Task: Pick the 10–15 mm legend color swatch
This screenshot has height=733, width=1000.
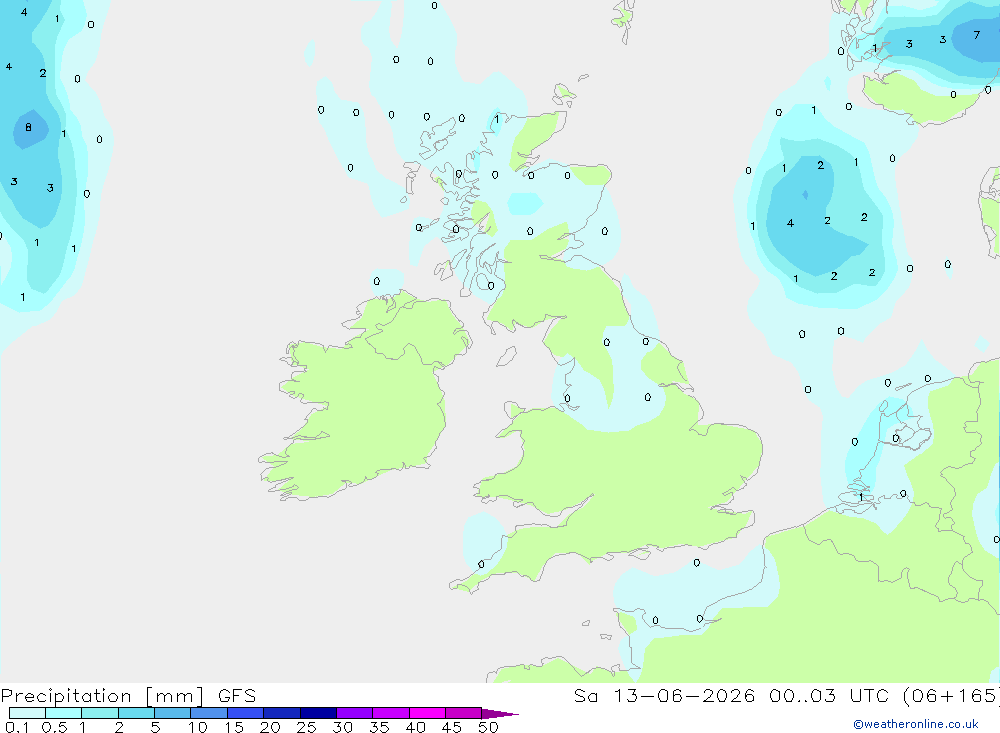Action: (209, 713)
